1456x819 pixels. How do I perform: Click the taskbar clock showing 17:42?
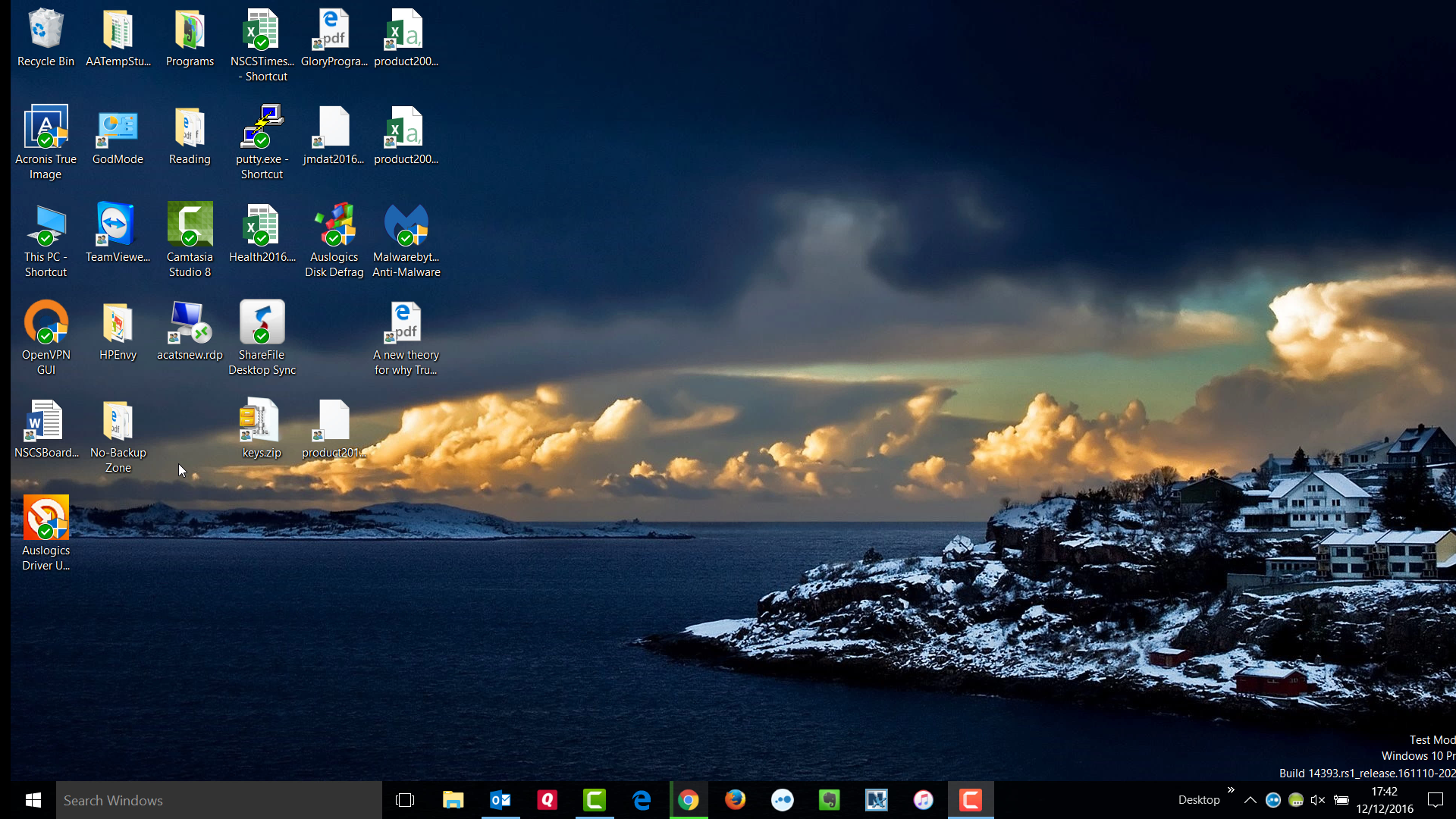1384,800
